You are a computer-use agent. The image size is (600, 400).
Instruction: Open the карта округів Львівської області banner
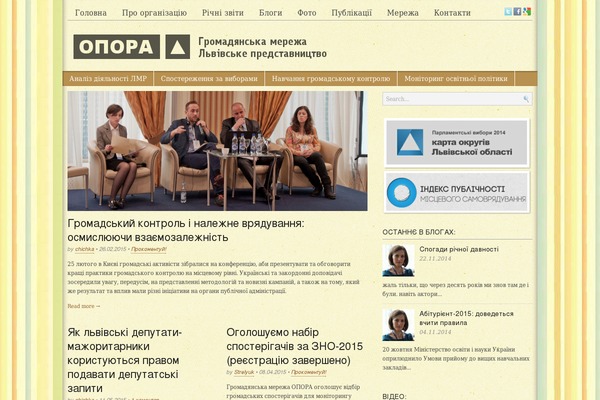457,142
